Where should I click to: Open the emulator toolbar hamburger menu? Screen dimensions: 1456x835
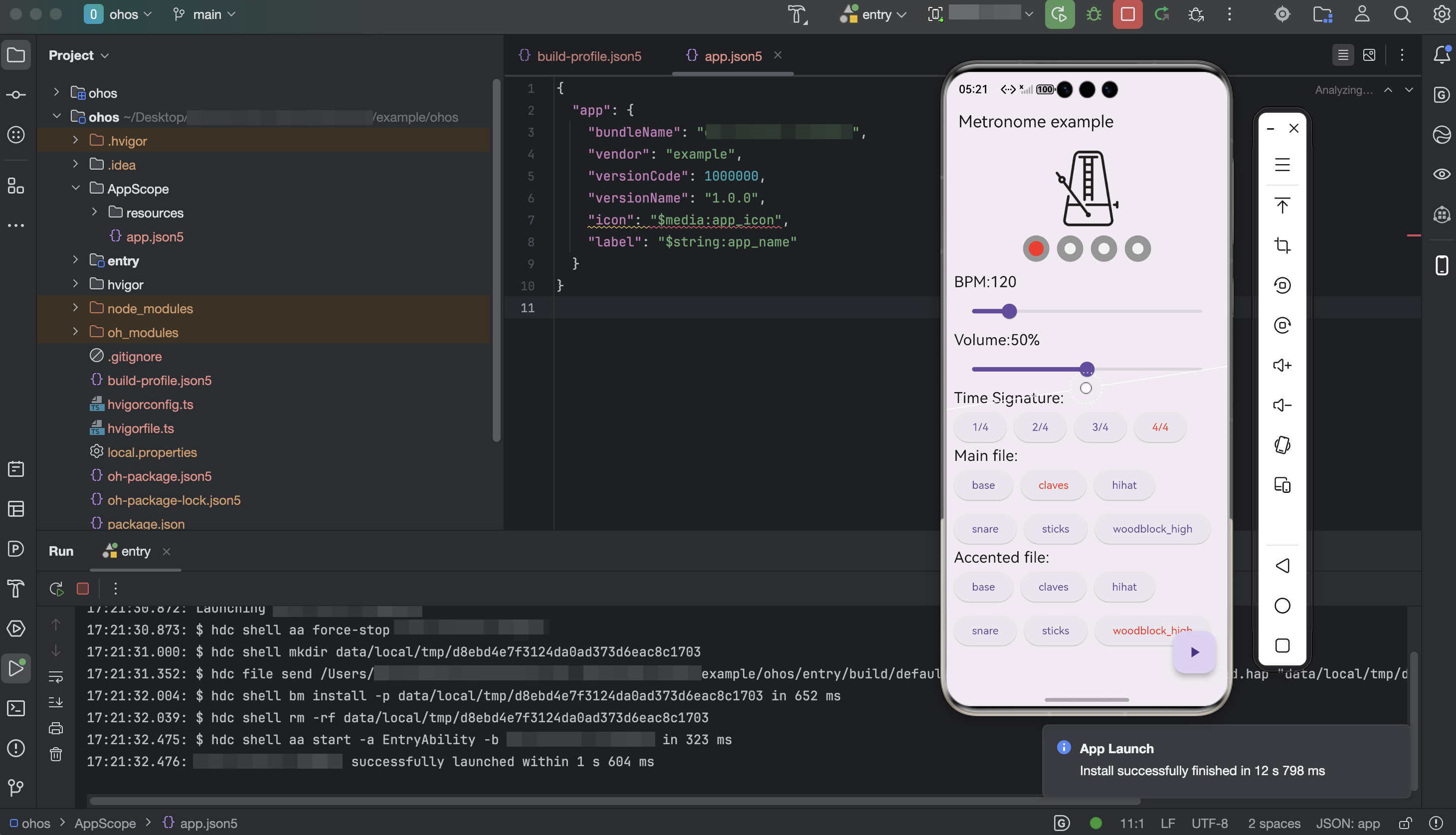[1282, 165]
